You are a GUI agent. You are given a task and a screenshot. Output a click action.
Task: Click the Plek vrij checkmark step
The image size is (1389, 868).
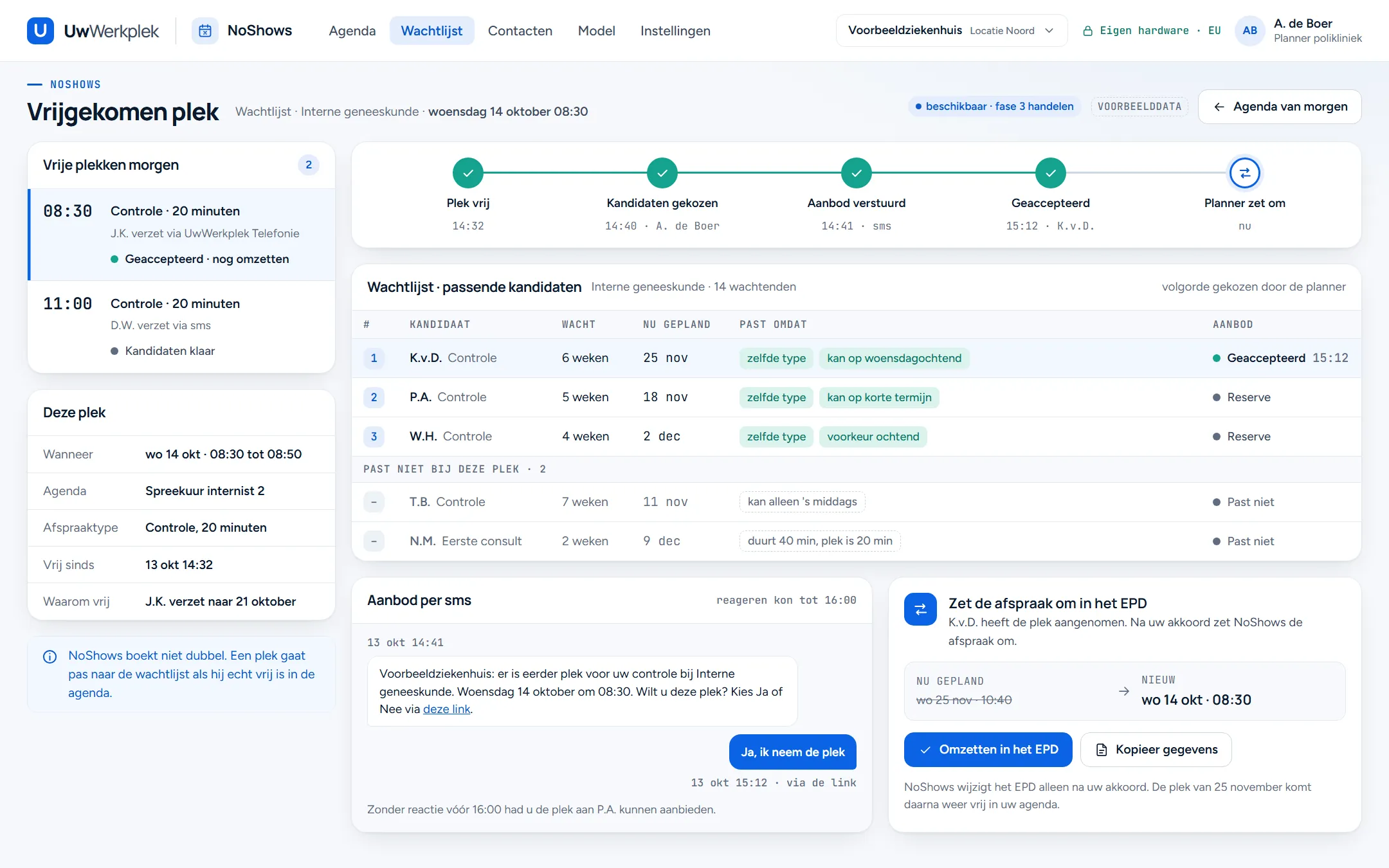468,173
